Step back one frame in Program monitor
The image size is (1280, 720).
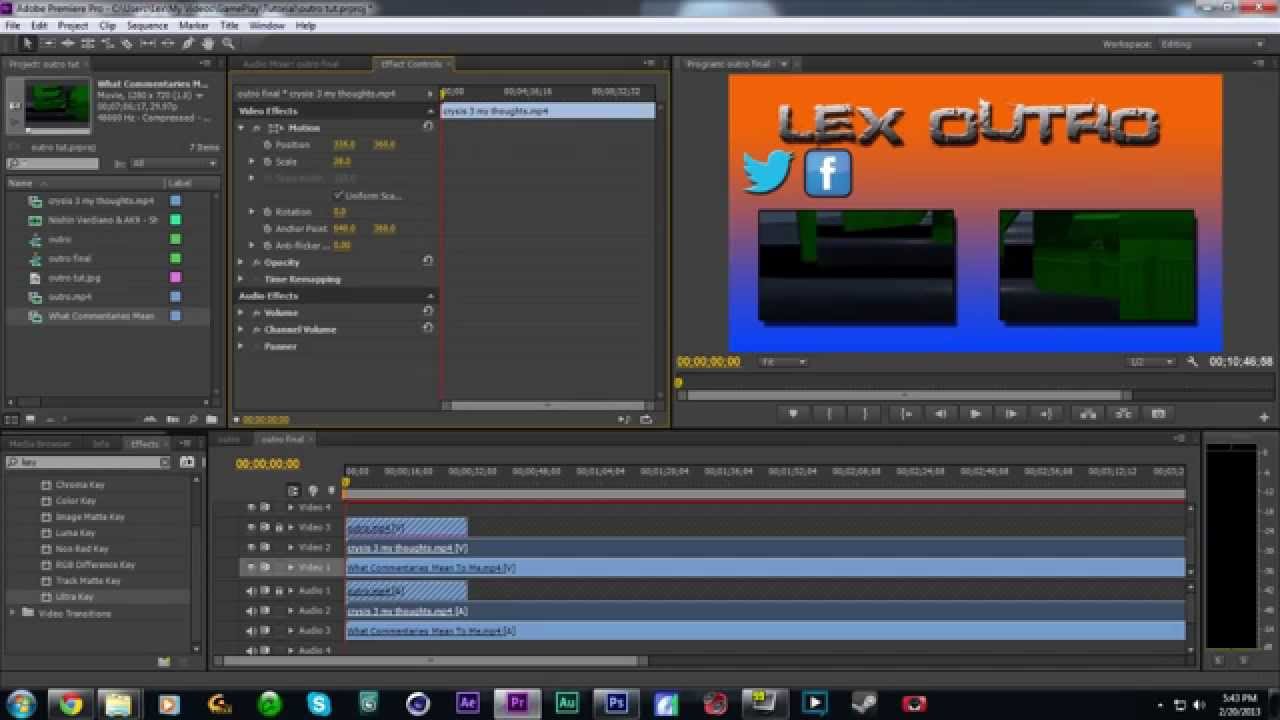[x=940, y=413]
